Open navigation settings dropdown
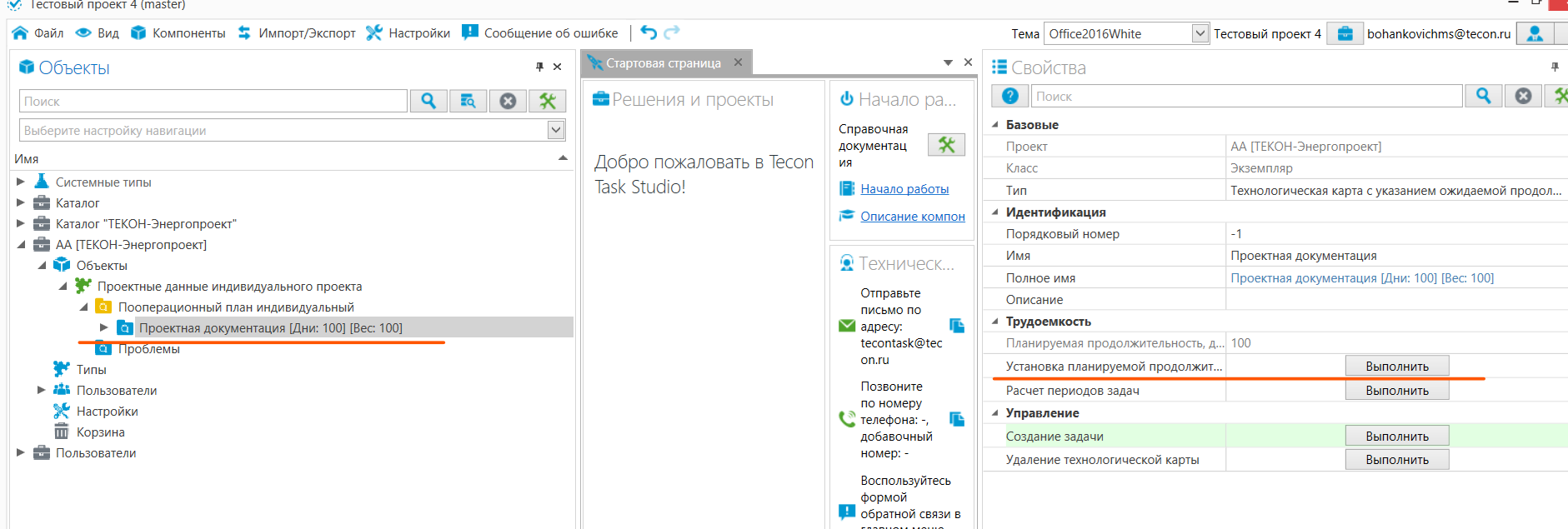 (556, 130)
